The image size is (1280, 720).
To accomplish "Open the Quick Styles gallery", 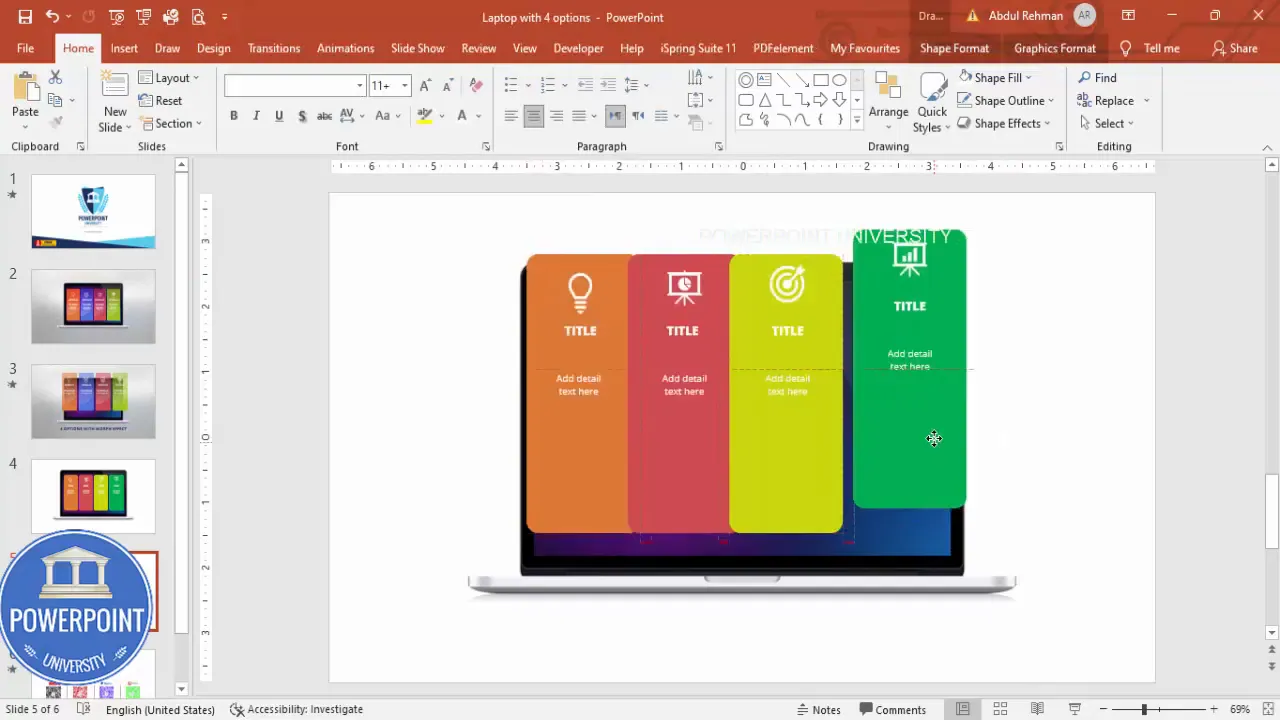I will pos(932,103).
